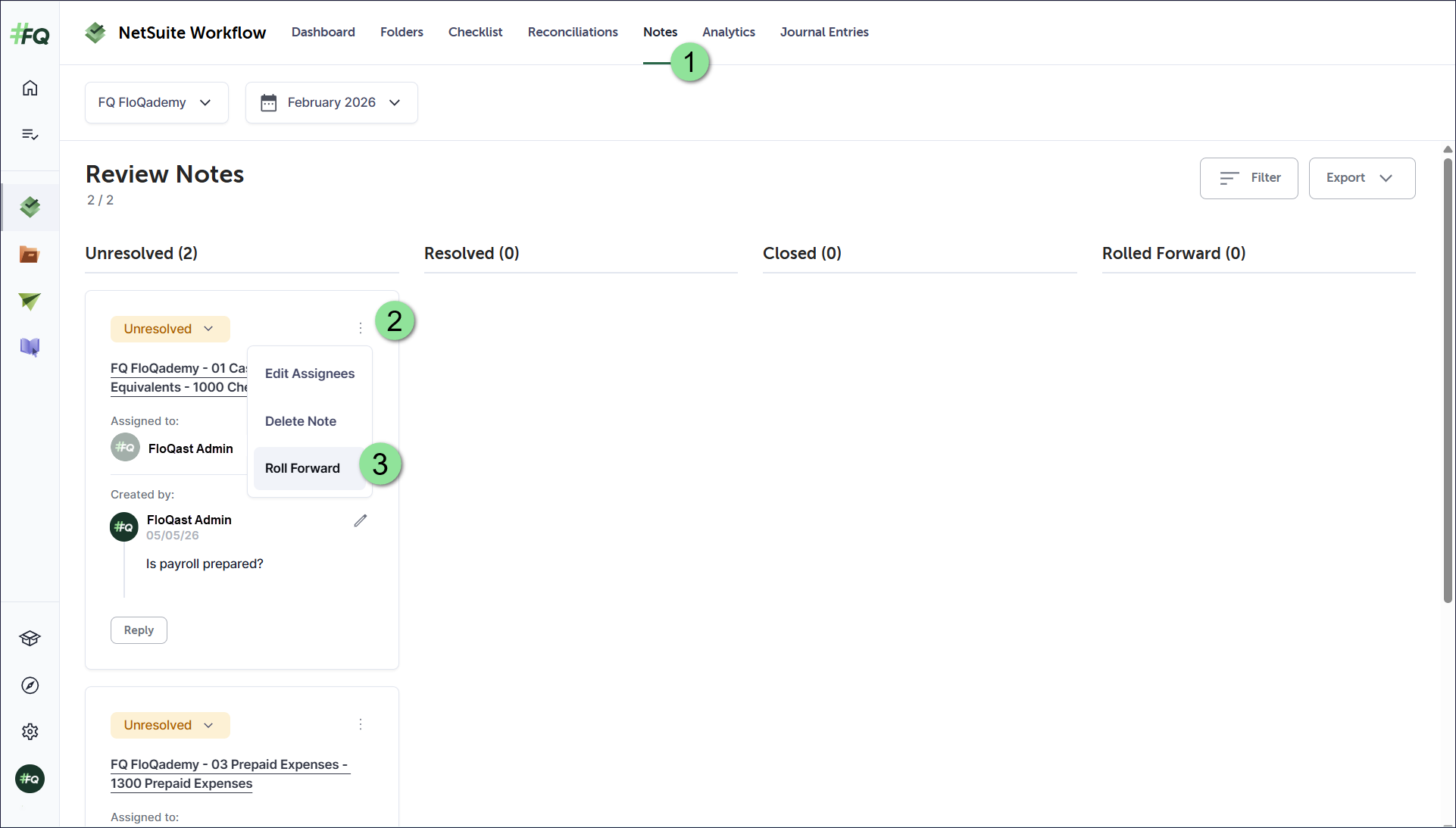Open the FQ FloQademy entity dropdown

(157, 102)
